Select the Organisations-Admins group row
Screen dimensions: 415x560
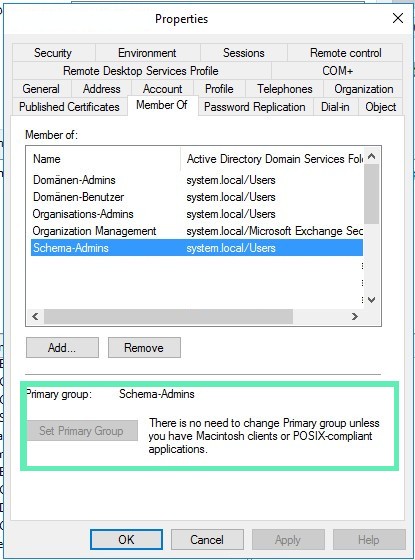[197, 214]
